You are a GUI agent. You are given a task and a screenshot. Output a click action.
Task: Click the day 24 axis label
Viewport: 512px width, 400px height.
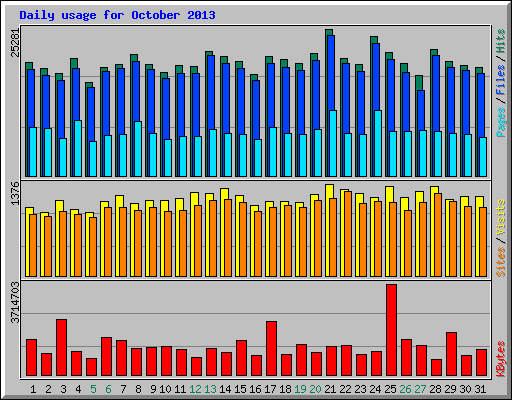375,389
